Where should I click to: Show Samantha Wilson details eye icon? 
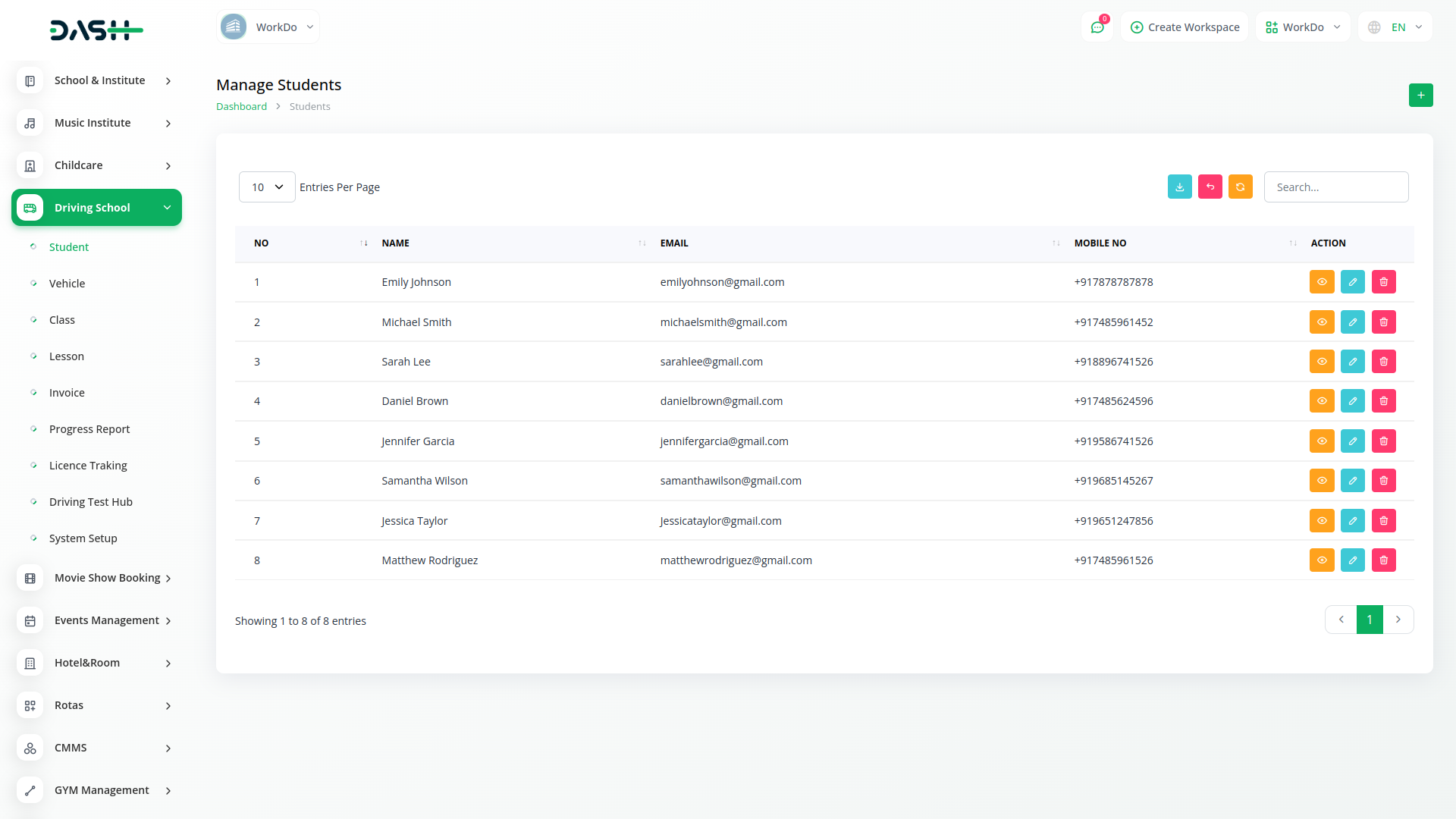point(1321,481)
